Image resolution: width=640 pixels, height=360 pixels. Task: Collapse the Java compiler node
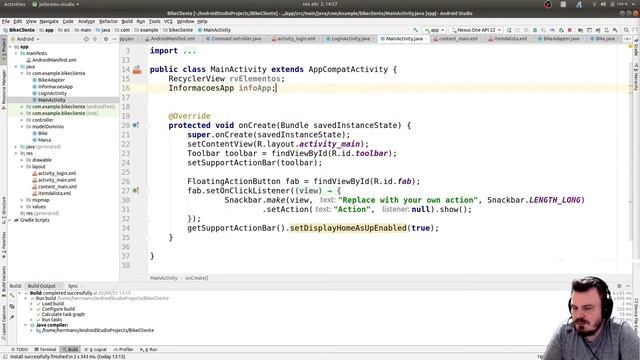click(26, 325)
